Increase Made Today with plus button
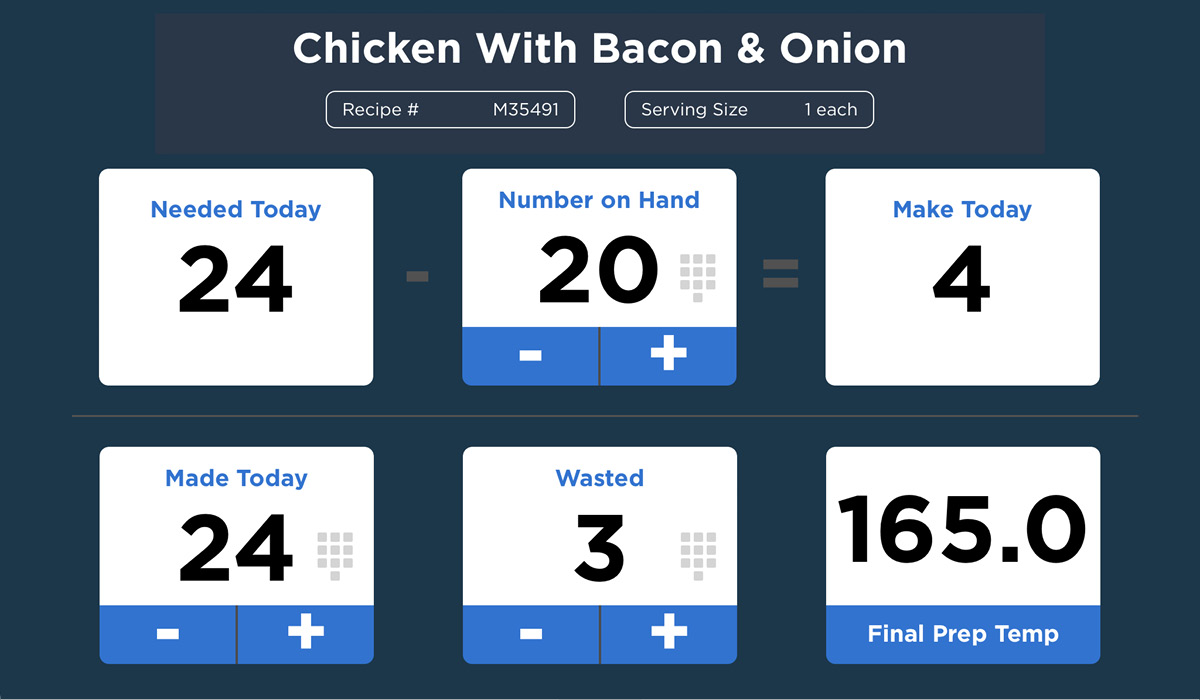1200x700 pixels. [306, 634]
